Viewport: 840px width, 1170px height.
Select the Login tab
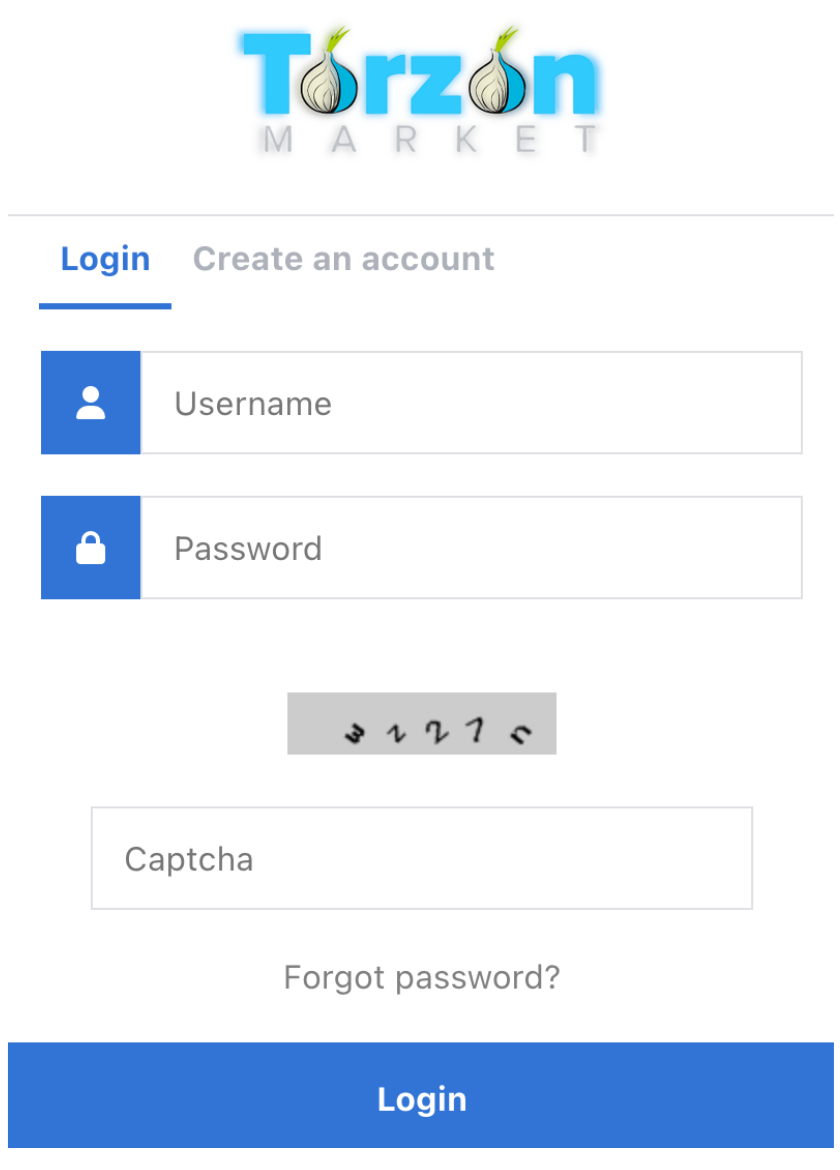click(x=104, y=258)
